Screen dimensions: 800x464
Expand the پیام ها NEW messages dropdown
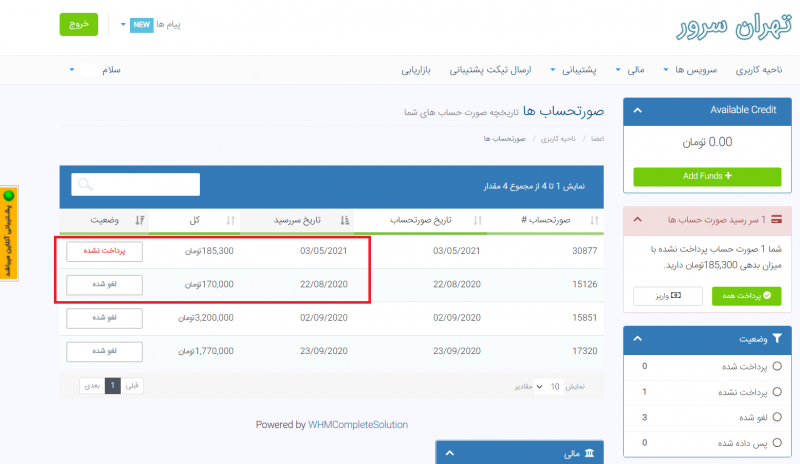coord(123,24)
